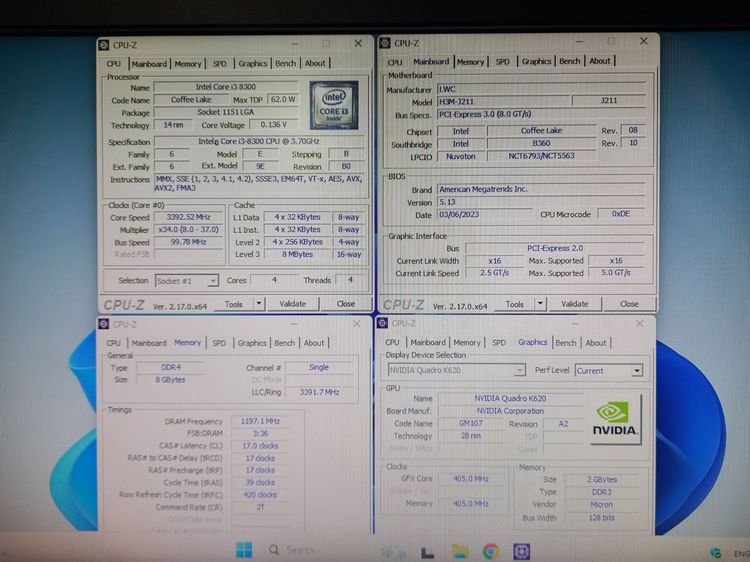Open Bench tab in CPU window
This screenshot has width=750, height=562.
(286, 63)
